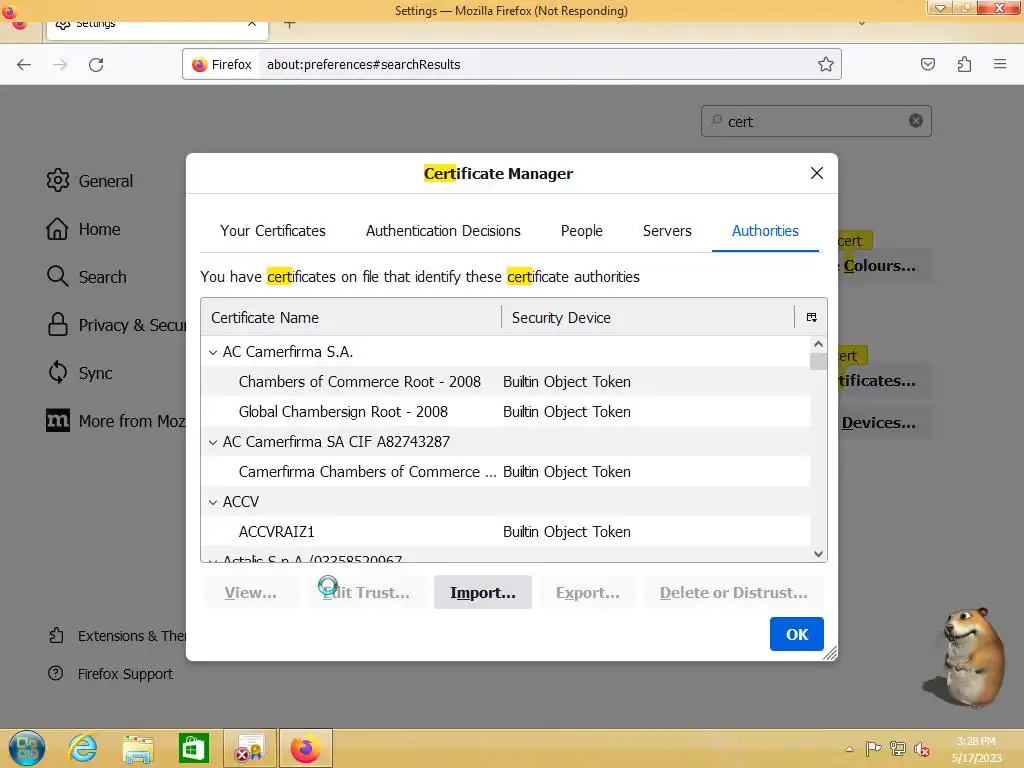The width and height of the screenshot is (1024, 768).
Task: Open the Extensions puzzle icon in toolbar
Action: coord(964,64)
